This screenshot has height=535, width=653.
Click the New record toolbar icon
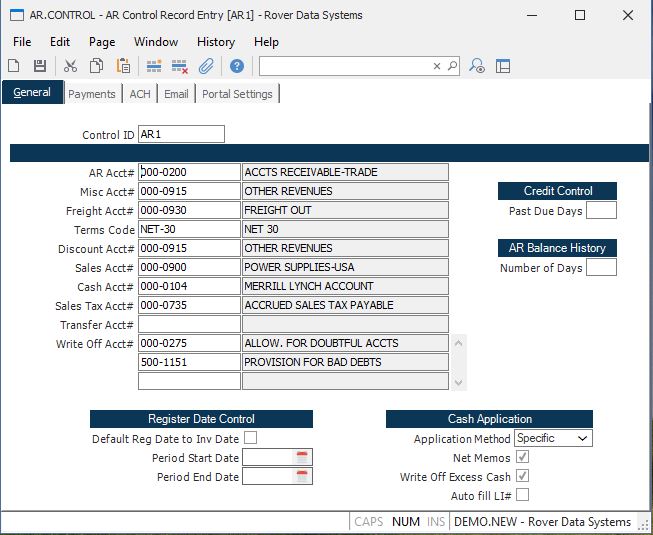click(x=14, y=66)
